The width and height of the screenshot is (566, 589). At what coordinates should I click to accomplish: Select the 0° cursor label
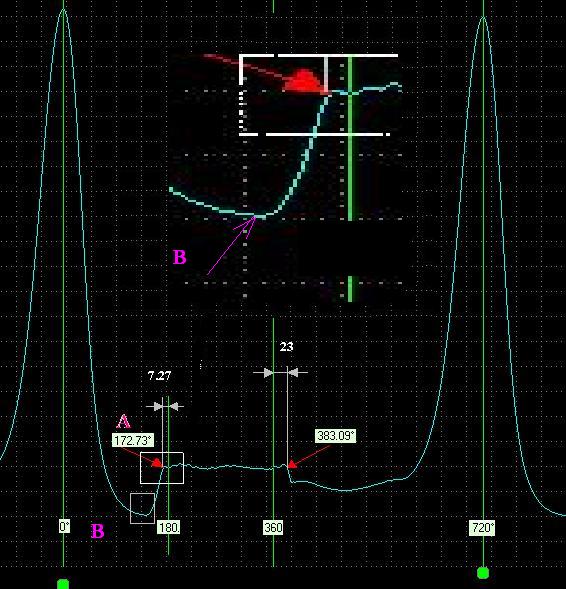click(x=64, y=527)
